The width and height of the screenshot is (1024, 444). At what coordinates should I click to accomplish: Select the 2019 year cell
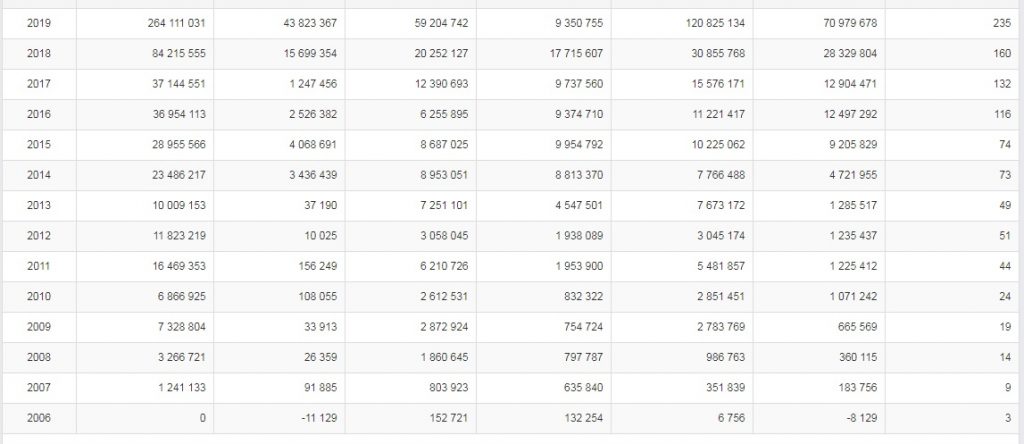tap(39, 24)
